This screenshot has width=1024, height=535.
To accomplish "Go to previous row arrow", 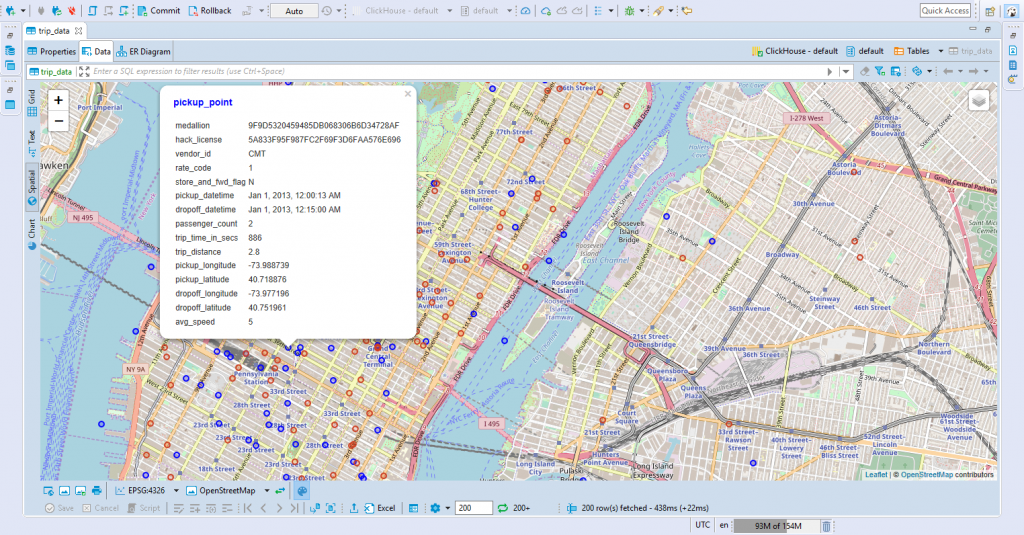I will pyautogui.click(x=263, y=508).
